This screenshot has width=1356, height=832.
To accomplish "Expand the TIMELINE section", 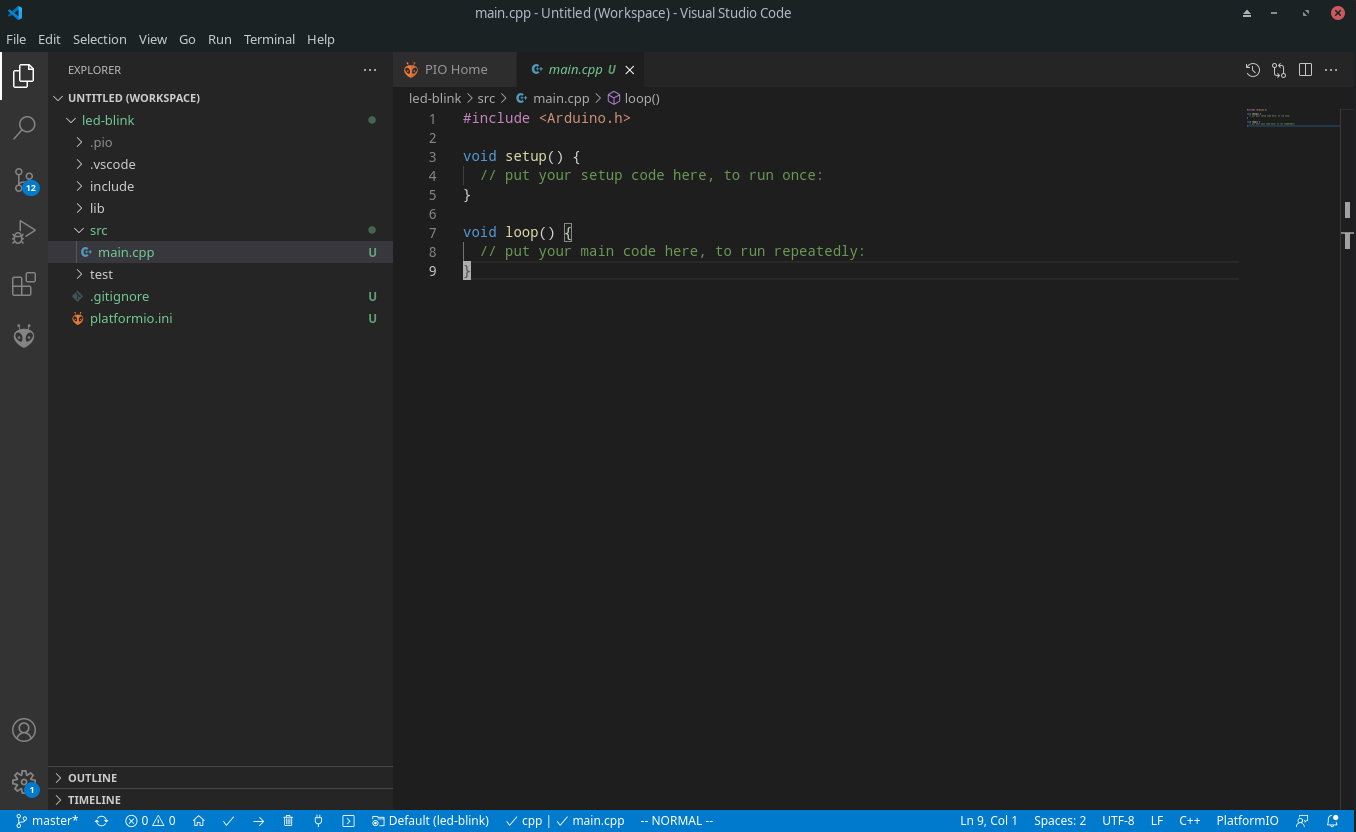I will (x=220, y=800).
